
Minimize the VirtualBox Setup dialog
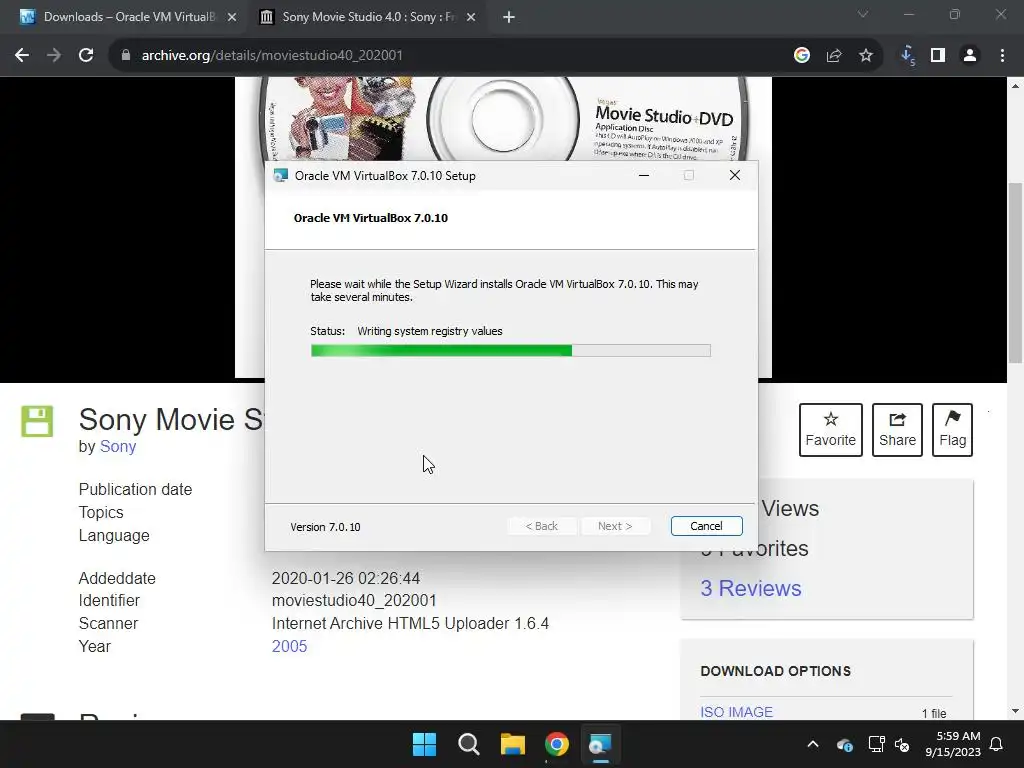pos(644,175)
